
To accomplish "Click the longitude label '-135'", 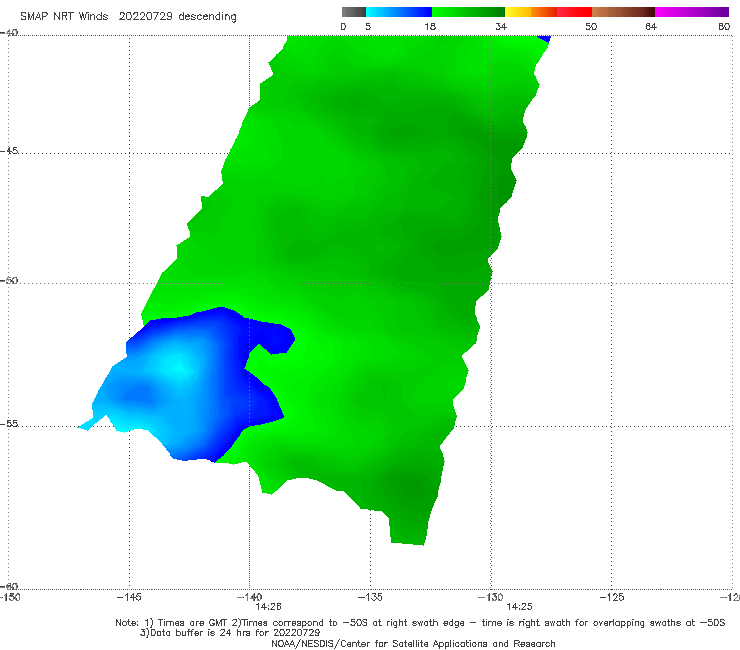I will pyautogui.click(x=370, y=597).
